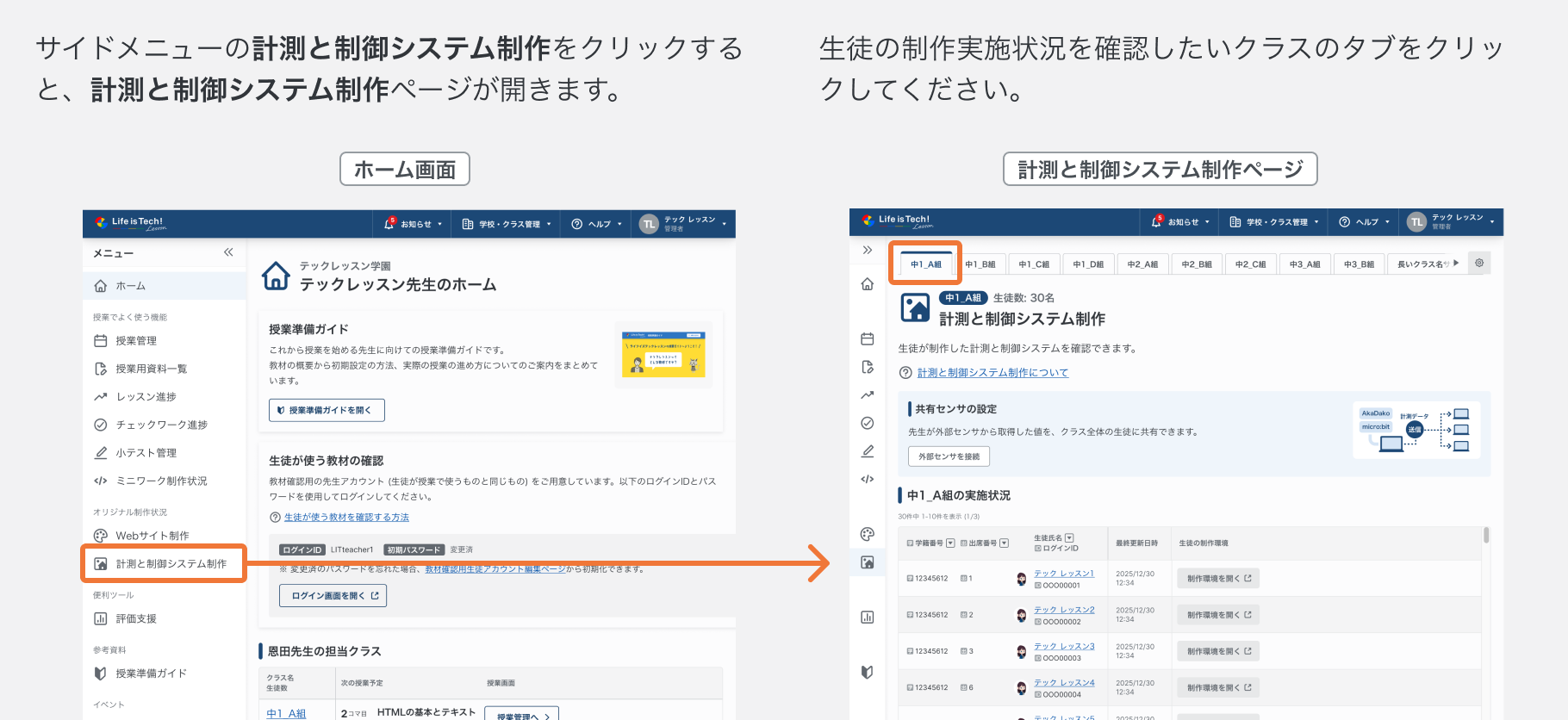Click calendar icon in collapsed sidebar
Image resolution: width=1568 pixels, height=720 pixels.
click(867, 338)
